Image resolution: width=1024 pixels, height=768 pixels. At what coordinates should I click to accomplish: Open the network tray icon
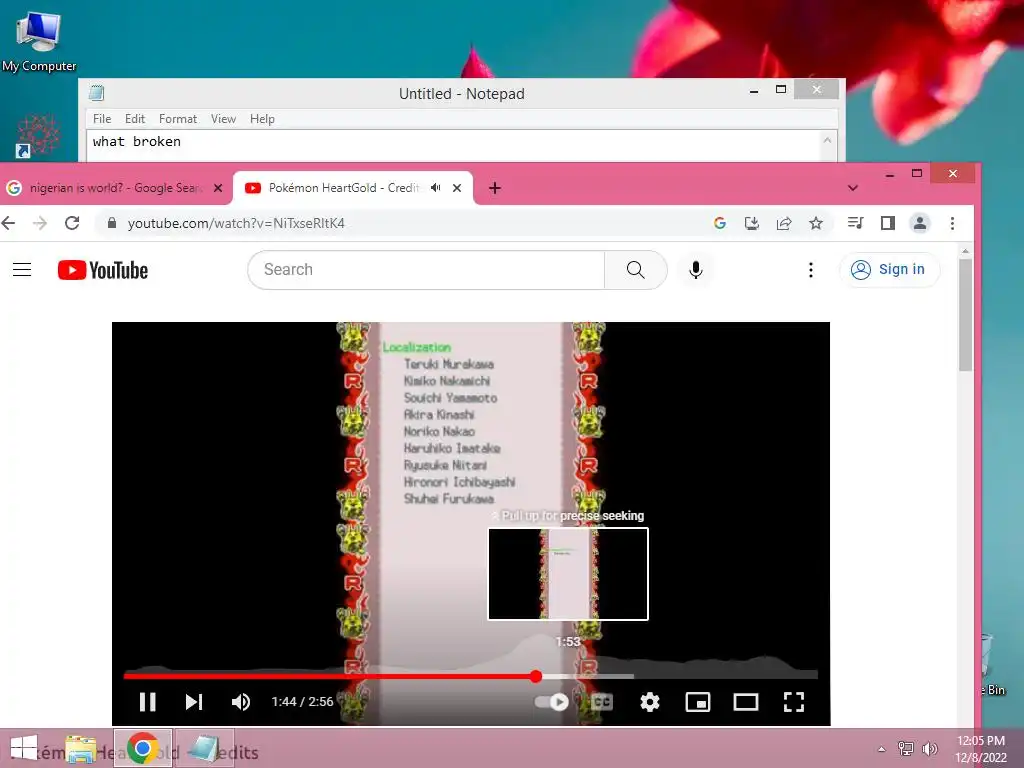pyautogui.click(x=906, y=748)
